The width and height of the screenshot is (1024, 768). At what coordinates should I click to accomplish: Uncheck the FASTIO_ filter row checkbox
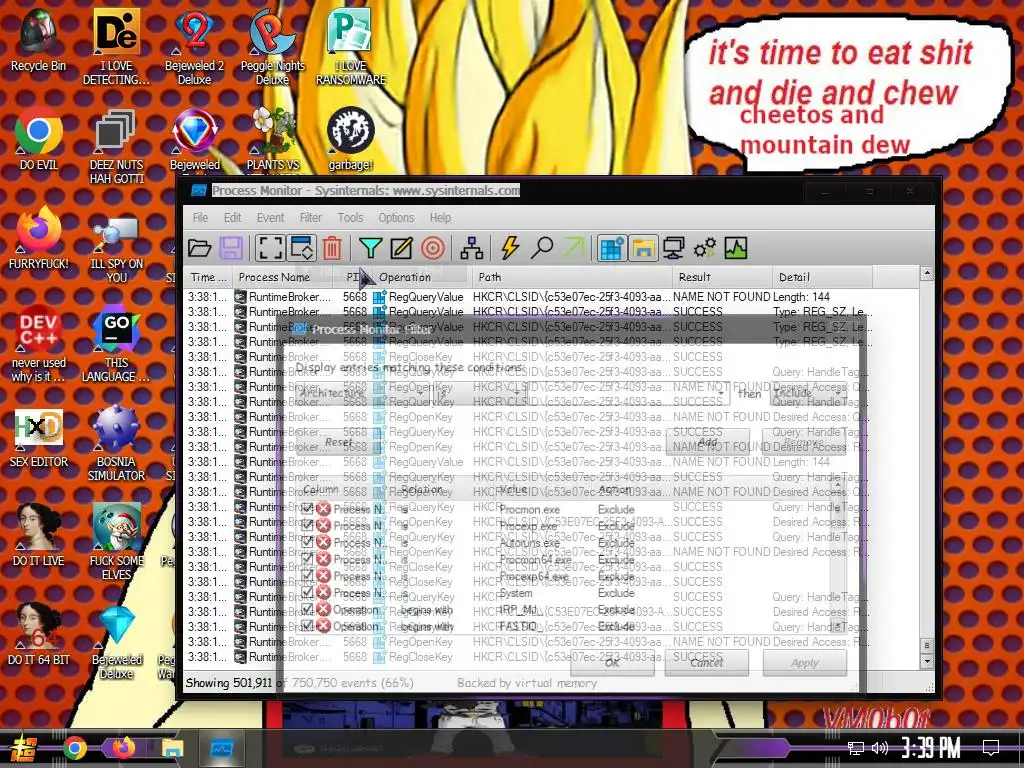307,626
